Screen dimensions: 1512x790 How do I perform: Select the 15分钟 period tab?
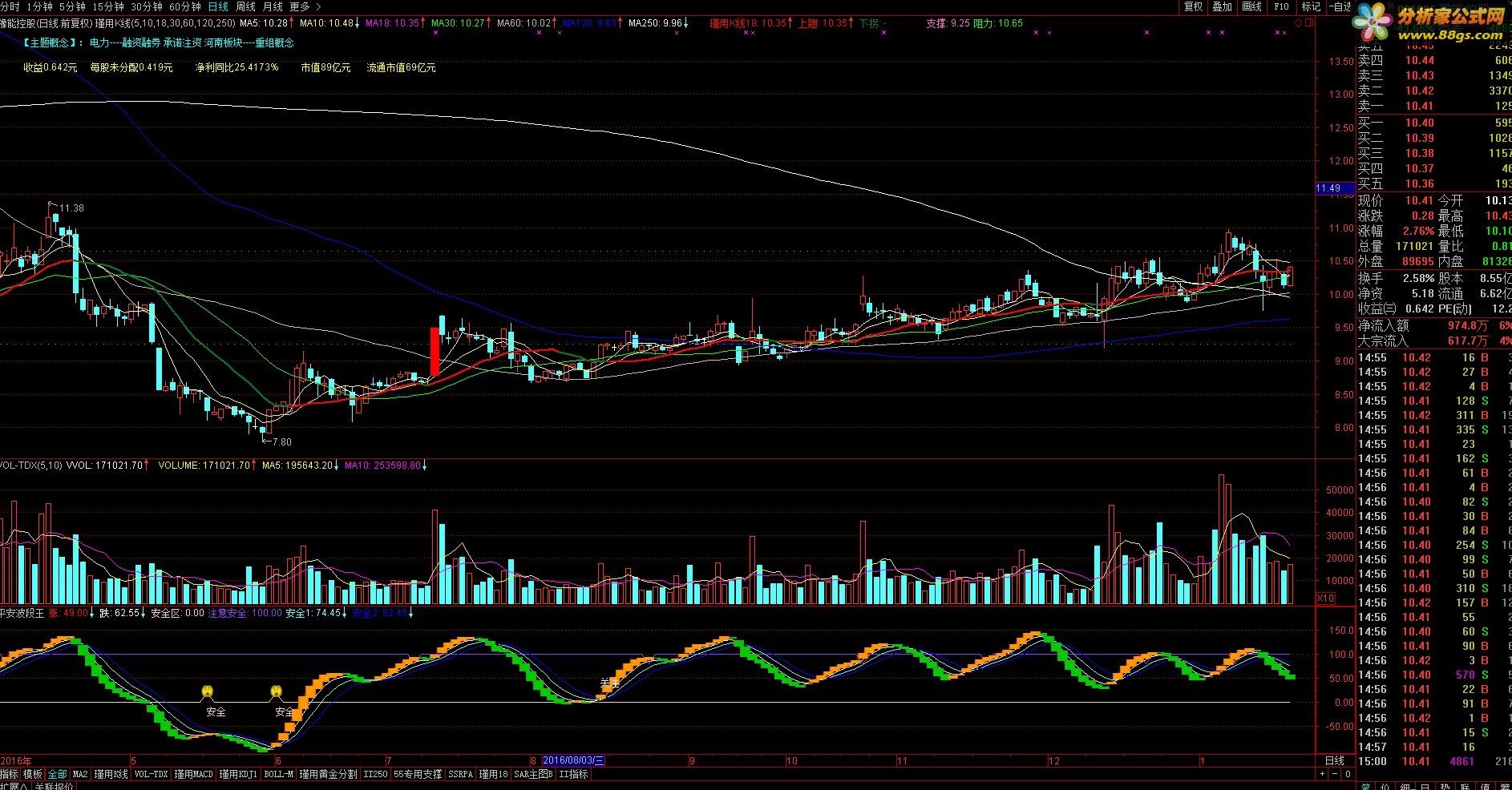[108, 6]
